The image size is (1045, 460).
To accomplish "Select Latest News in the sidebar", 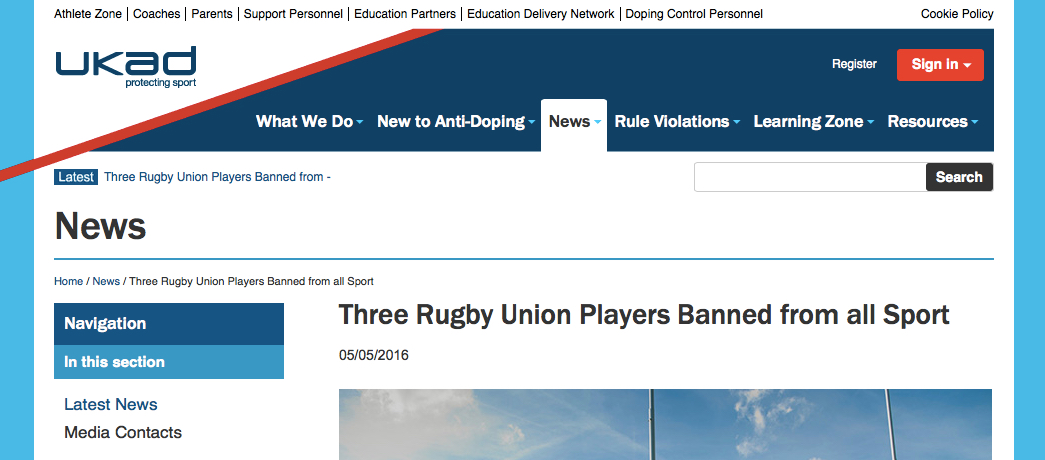I will (x=111, y=404).
